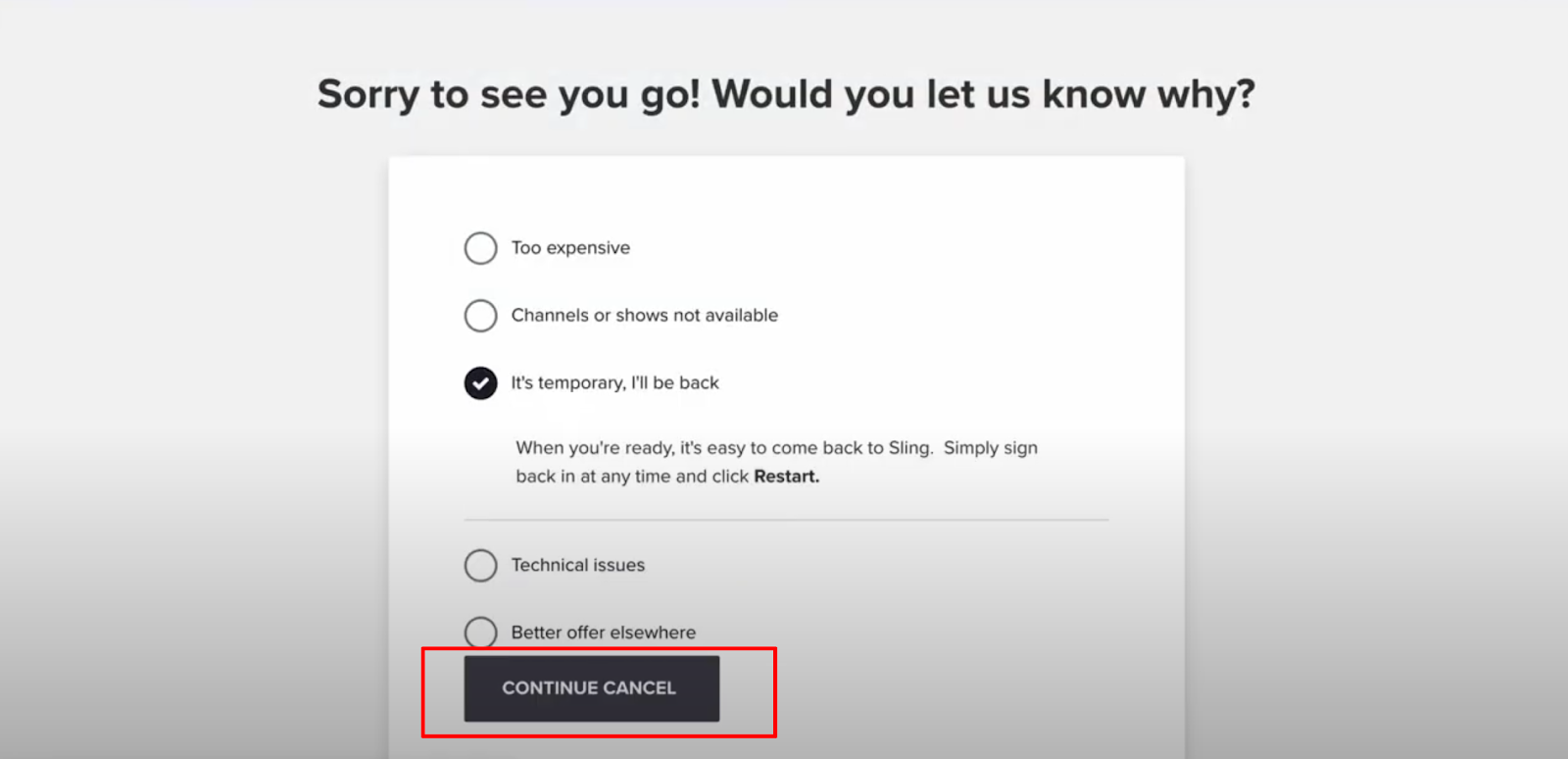This screenshot has width=1568, height=759.
Task: Click the paragraph about coming back to Sling
Action: tap(776, 462)
